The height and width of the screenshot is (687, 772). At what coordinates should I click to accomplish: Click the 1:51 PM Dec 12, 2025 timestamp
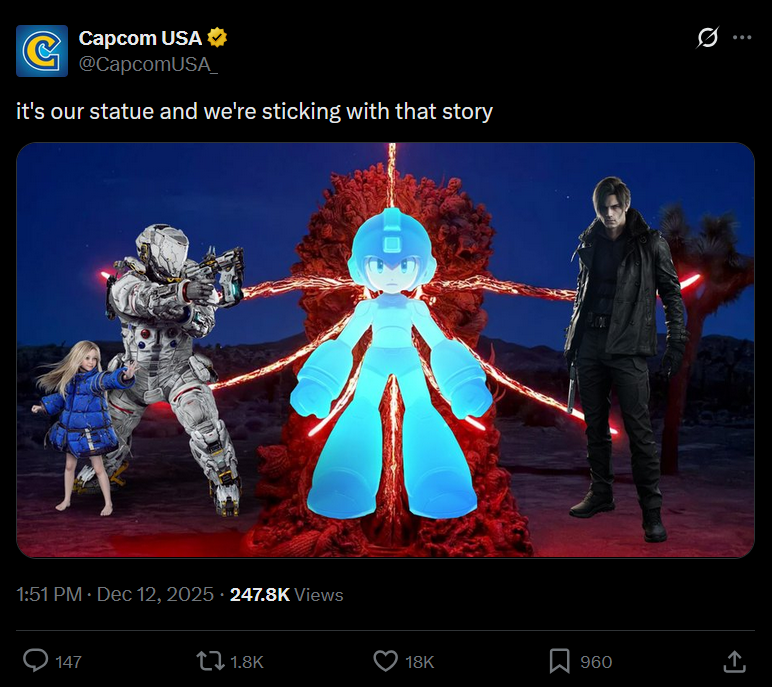115,594
